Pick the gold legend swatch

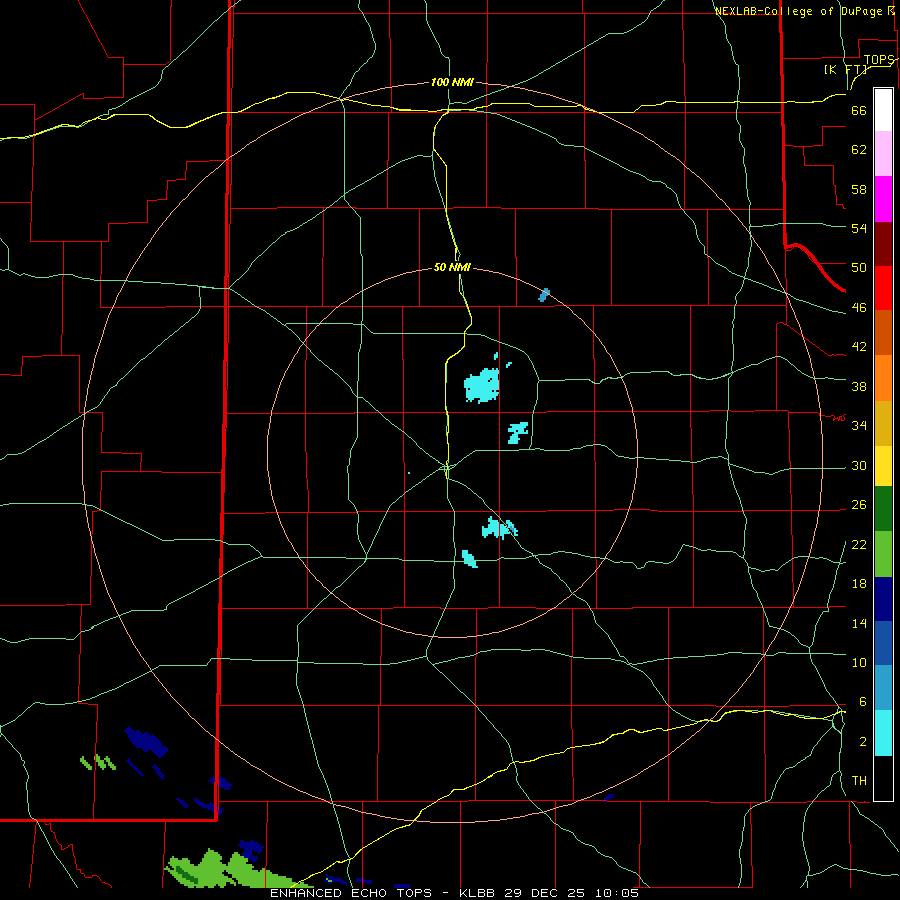click(x=883, y=423)
